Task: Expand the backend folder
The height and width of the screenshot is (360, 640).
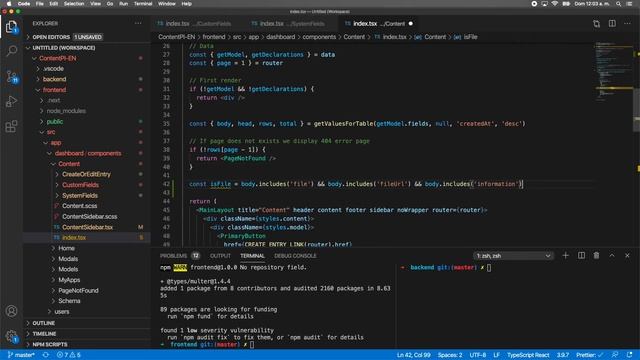Action: [x=87, y=79]
